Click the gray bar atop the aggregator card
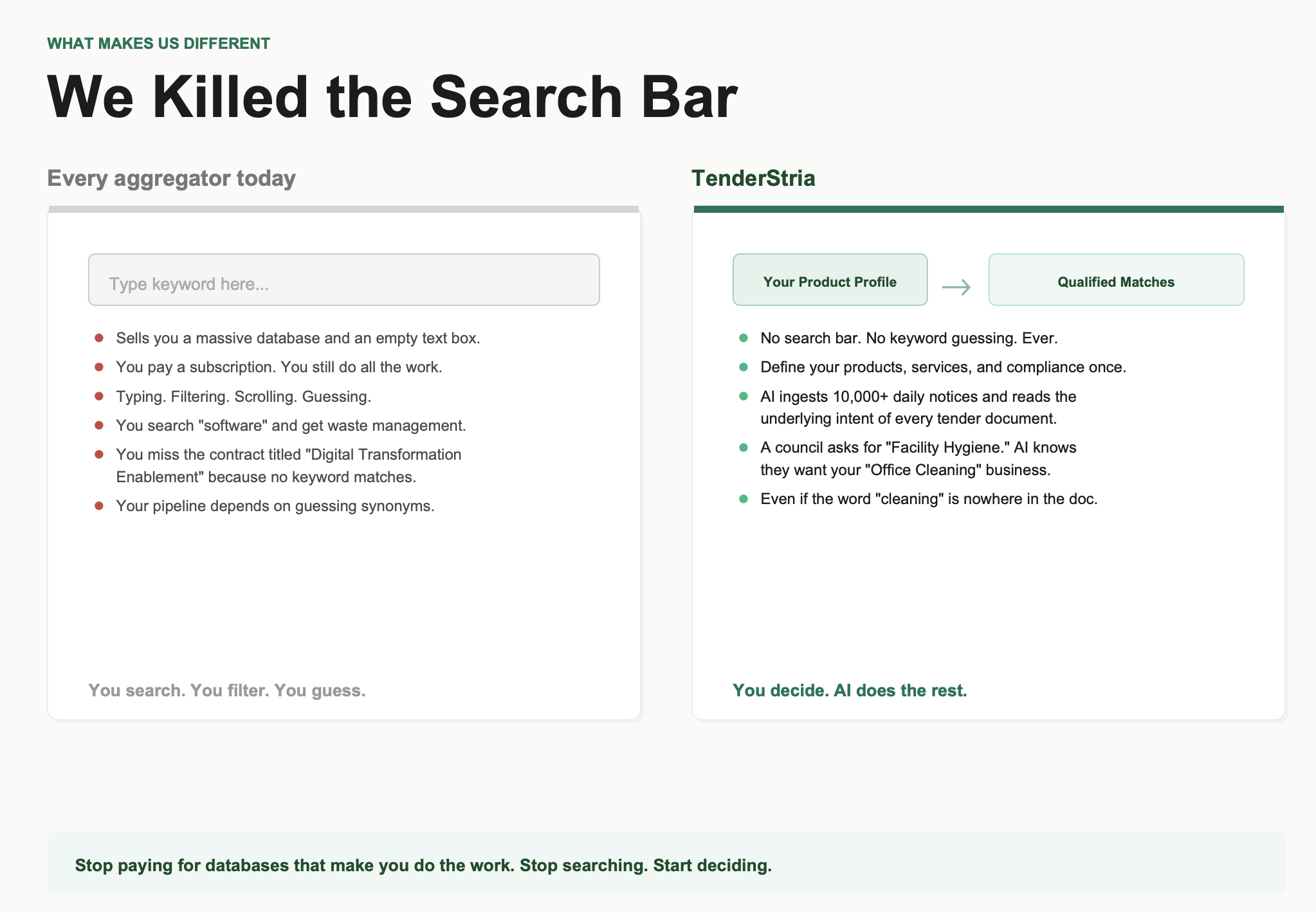 (x=343, y=209)
